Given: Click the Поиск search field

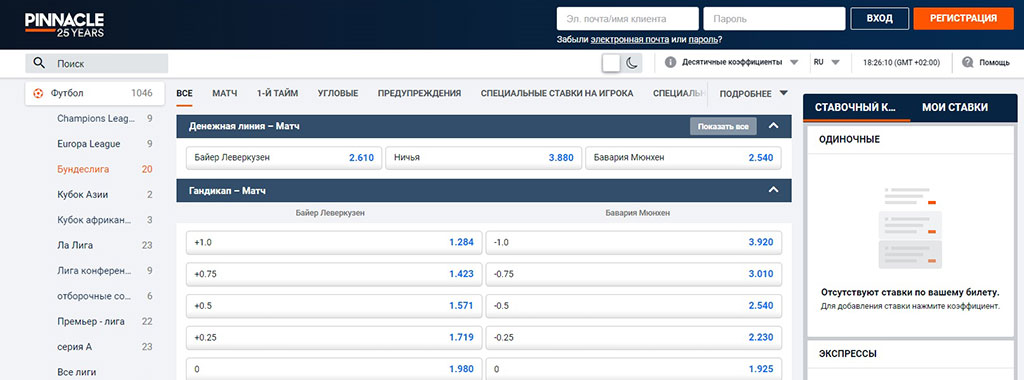Looking at the screenshot, I should point(97,63).
